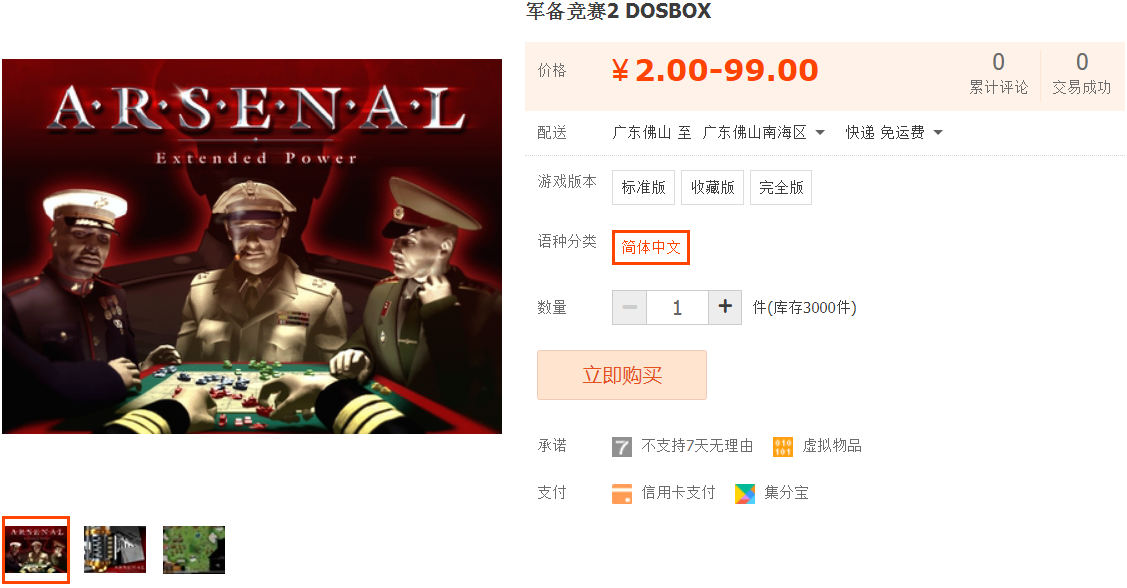Select the 标准版 game version

643,188
